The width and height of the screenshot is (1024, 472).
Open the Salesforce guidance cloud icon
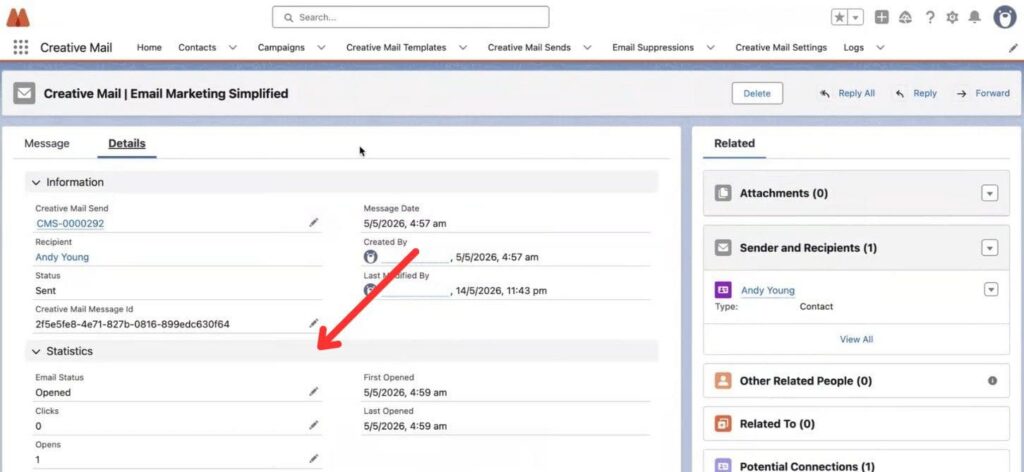905,18
